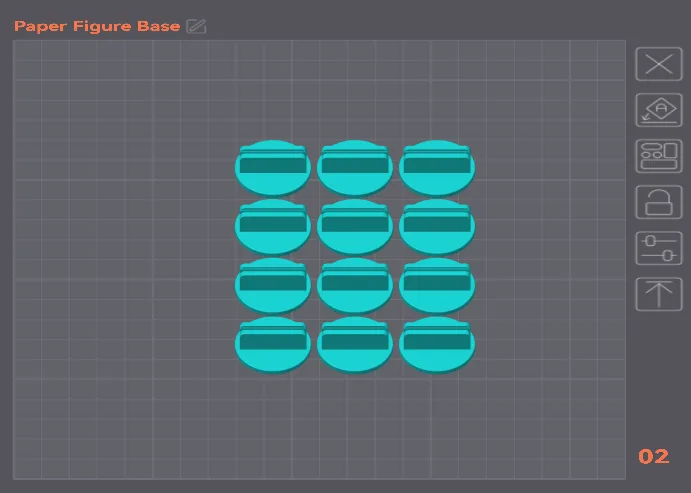
Task: Open plate settings sliders icon
Action: [x=659, y=248]
